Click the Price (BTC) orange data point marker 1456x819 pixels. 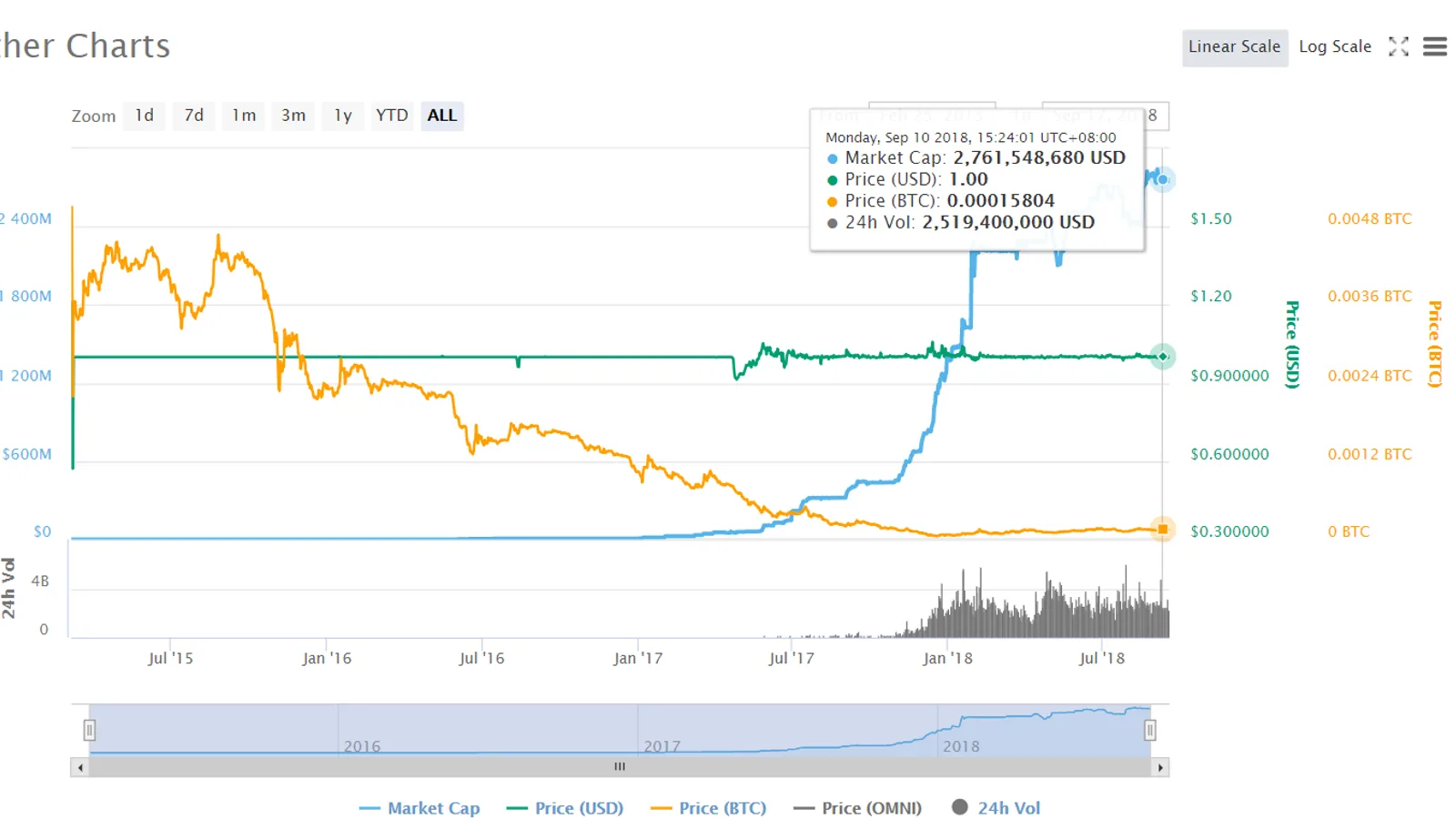point(1162,529)
